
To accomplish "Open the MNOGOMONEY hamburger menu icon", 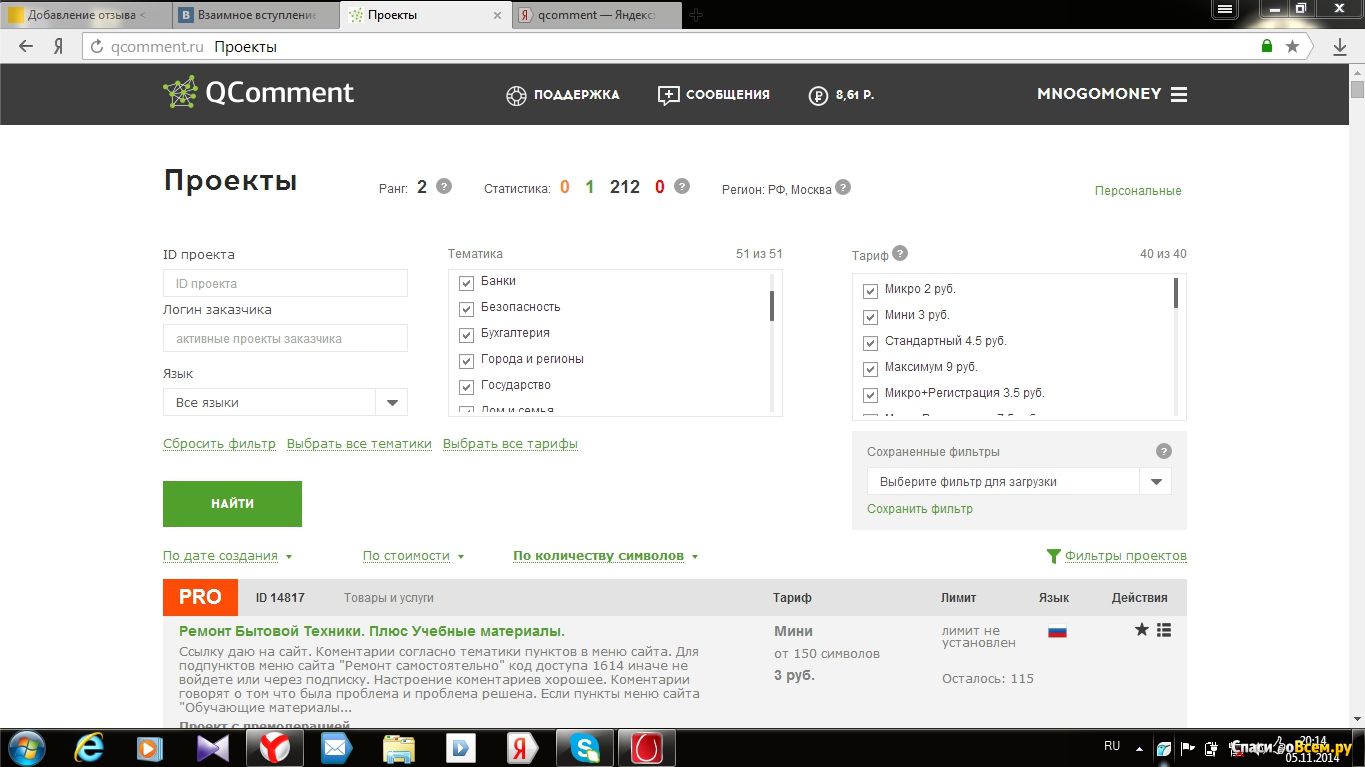I will tap(1179, 94).
